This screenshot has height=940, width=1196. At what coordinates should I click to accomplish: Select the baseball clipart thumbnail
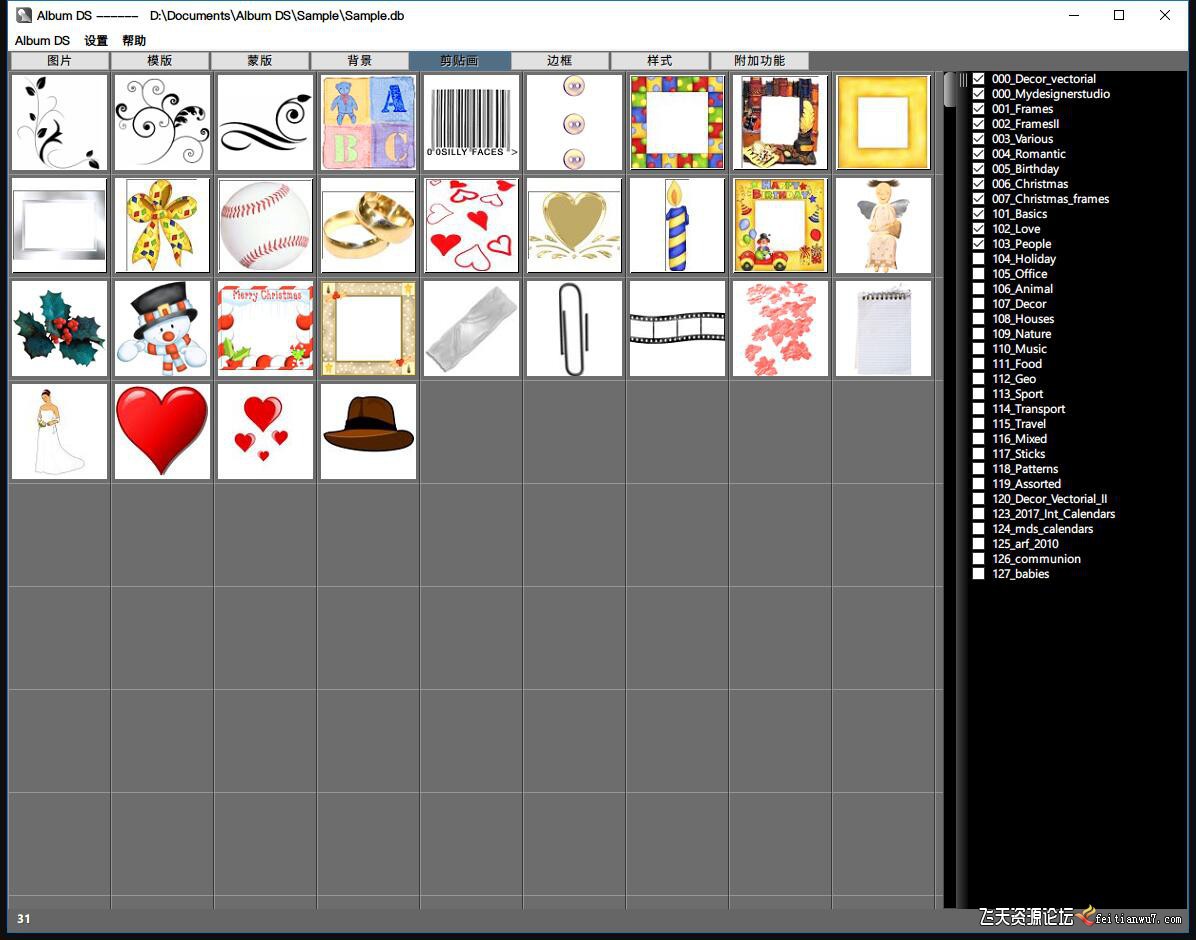[265, 225]
